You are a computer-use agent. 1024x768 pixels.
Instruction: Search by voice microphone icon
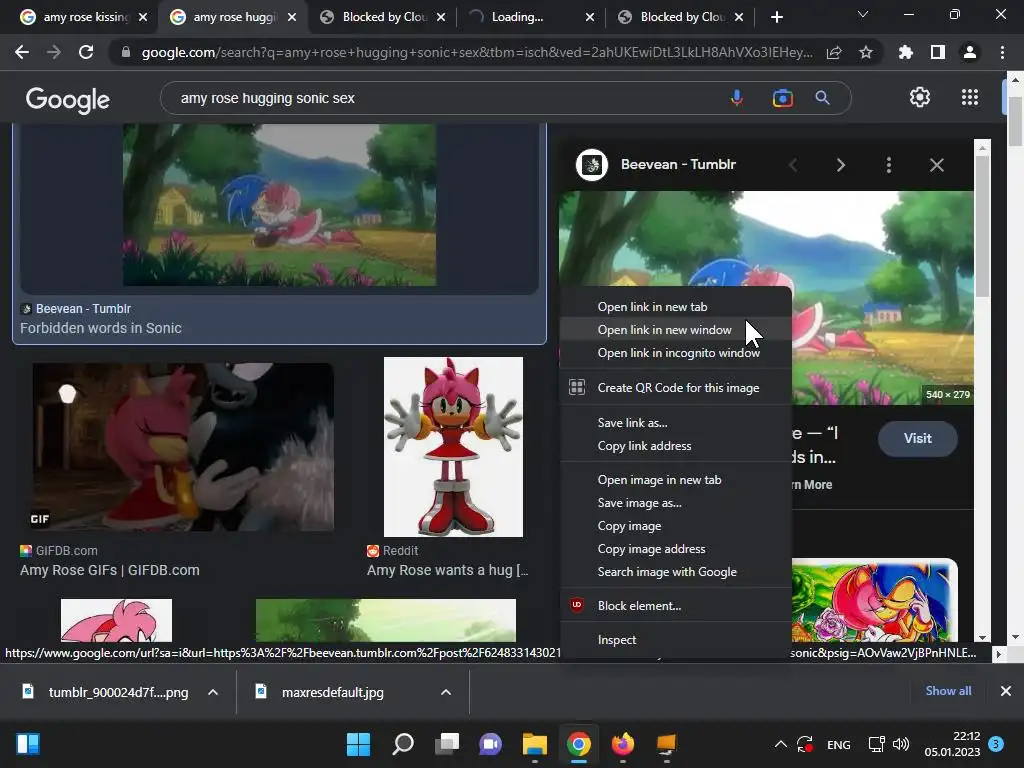(737, 98)
